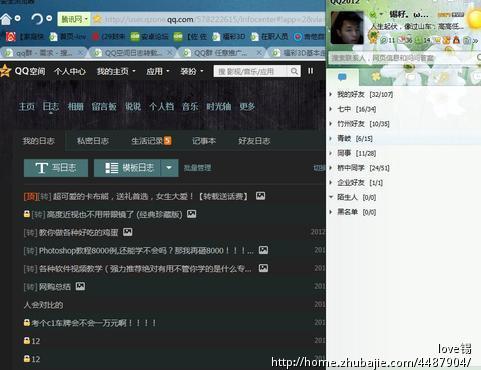The image size is (481, 370).
Task: Click the browser reload icon
Action: (x=37, y=18)
